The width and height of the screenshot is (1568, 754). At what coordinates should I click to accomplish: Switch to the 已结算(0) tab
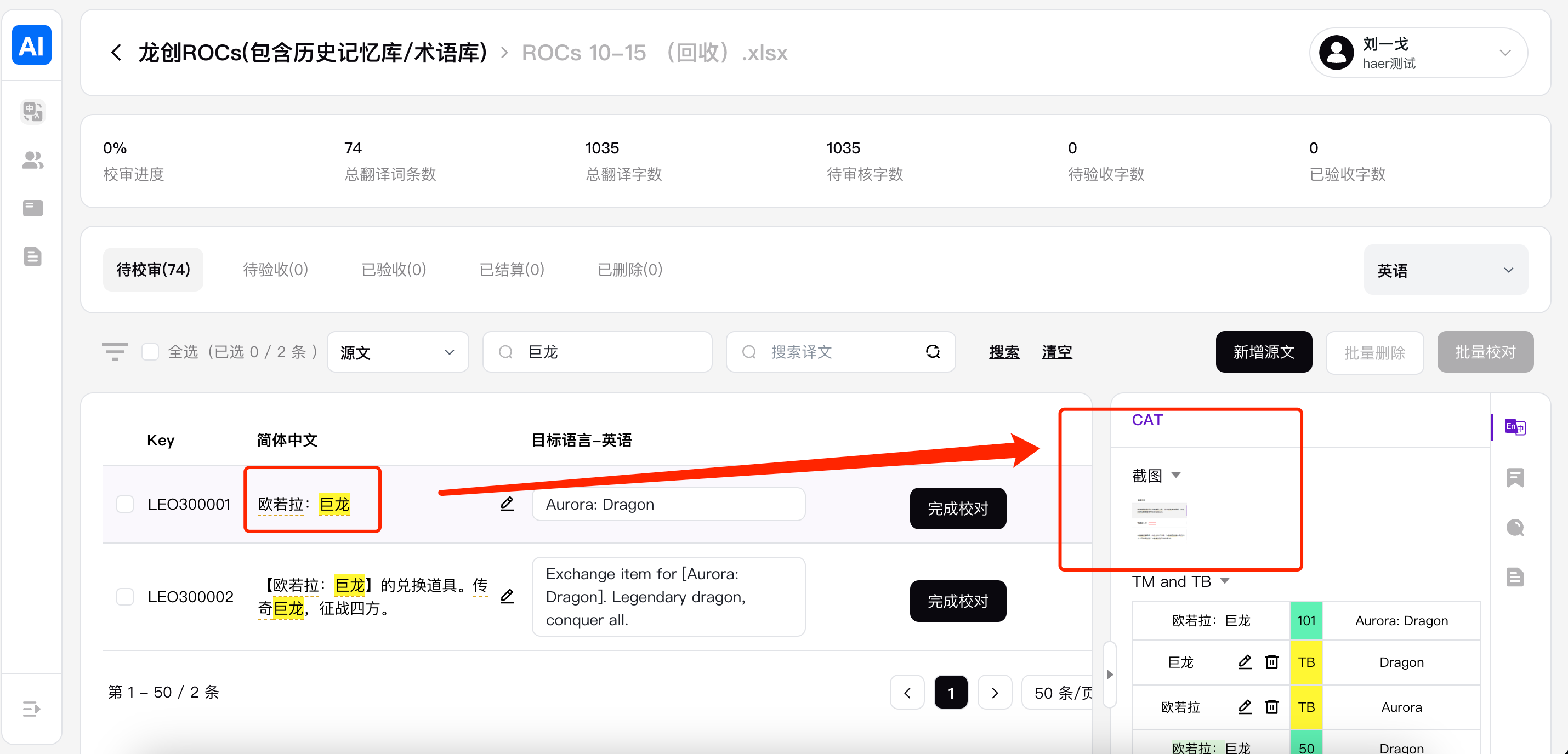coord(512,270)
